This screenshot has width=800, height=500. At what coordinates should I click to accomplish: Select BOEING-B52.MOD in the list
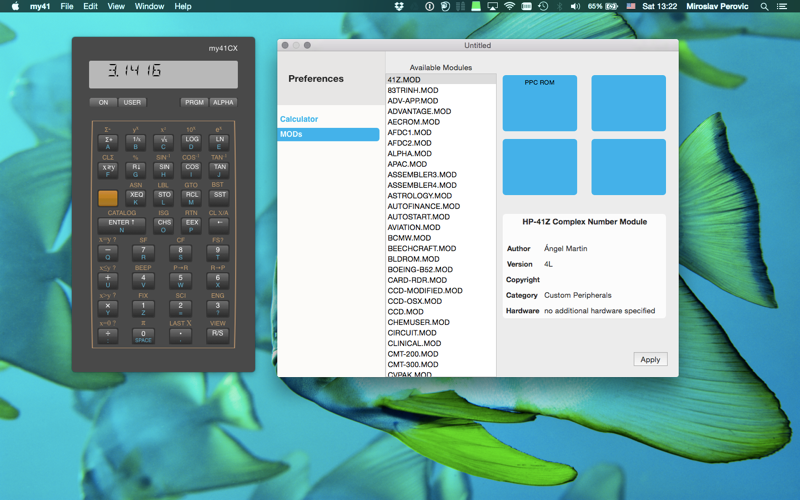click(441, 269)
